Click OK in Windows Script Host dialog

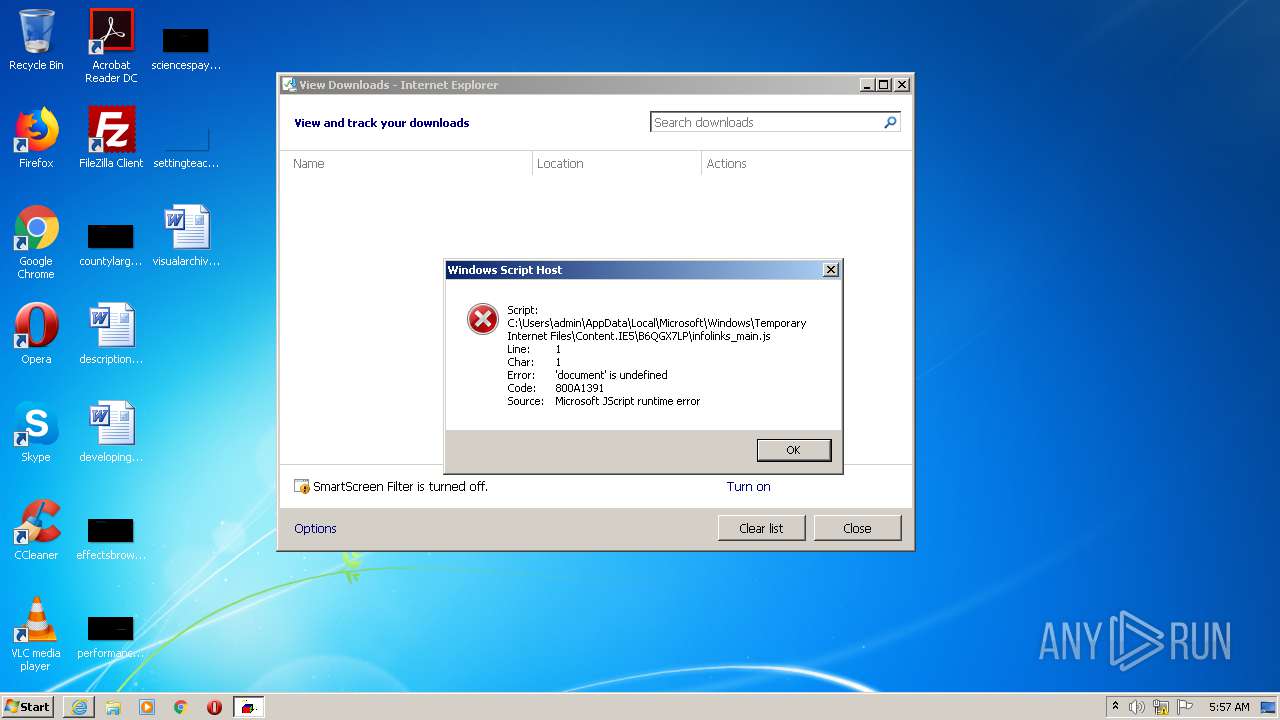pos(794,450)
